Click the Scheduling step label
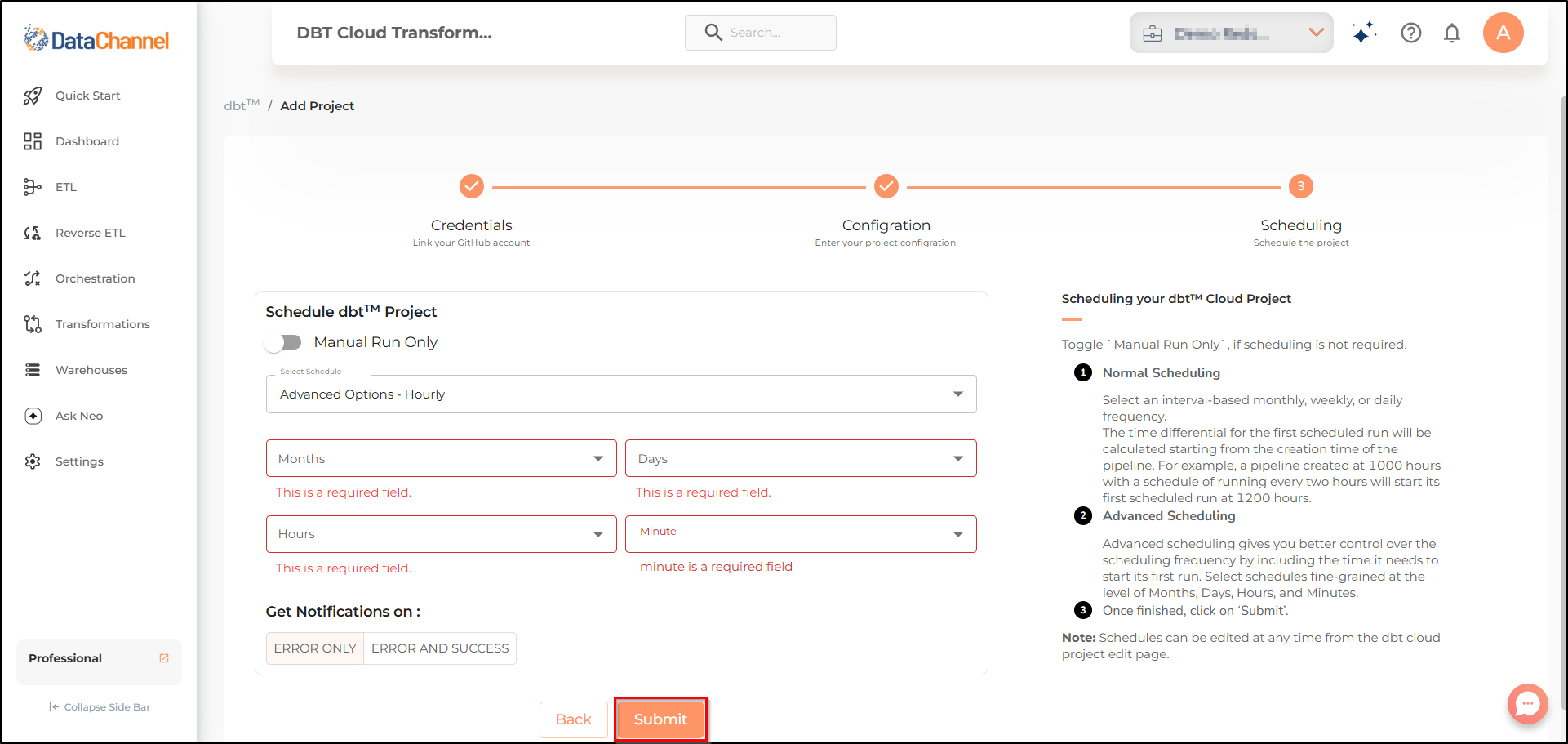This screenshot has width=1568, height=744. [x=1301, y=225]
